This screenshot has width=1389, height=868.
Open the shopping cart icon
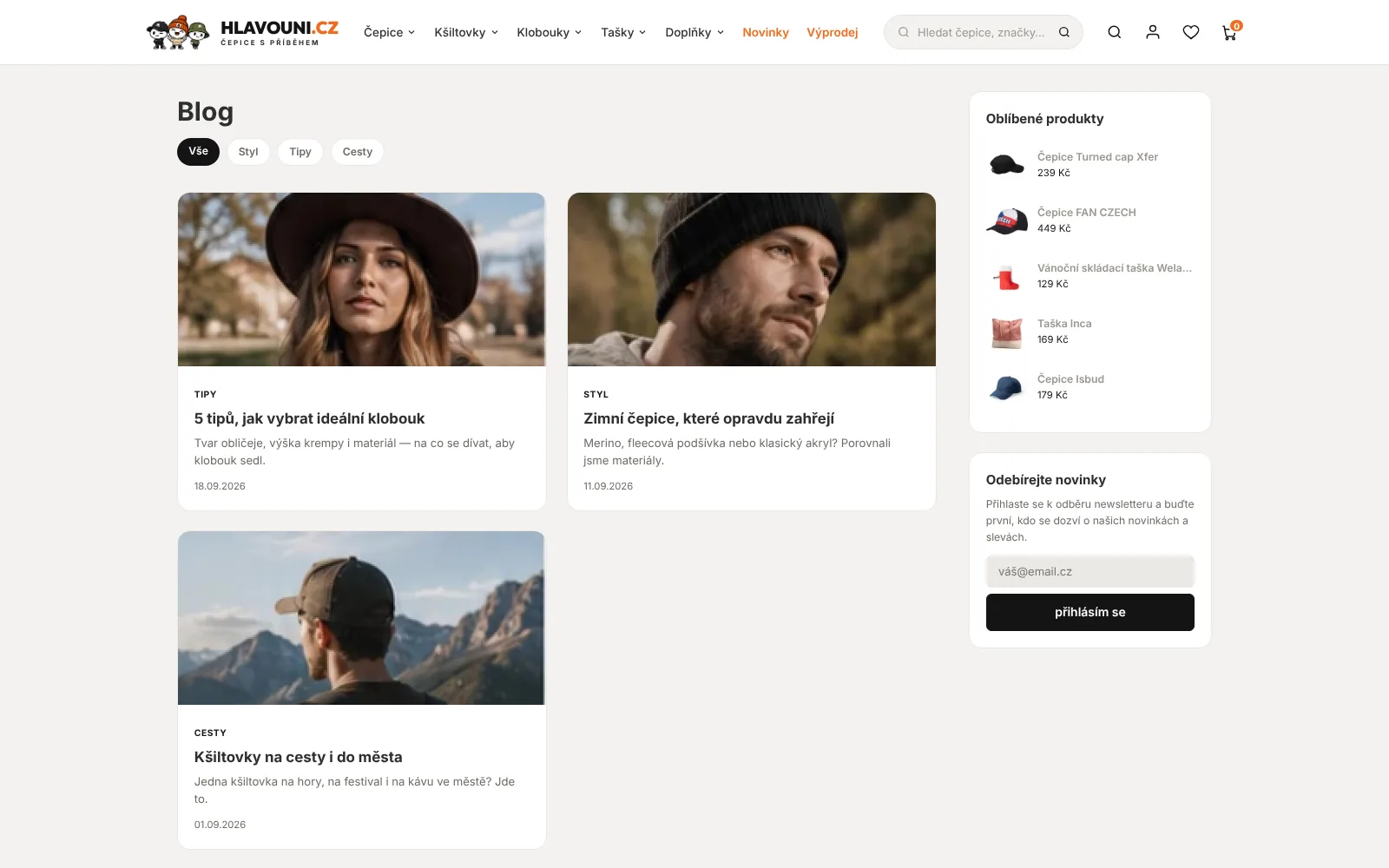1229,32
